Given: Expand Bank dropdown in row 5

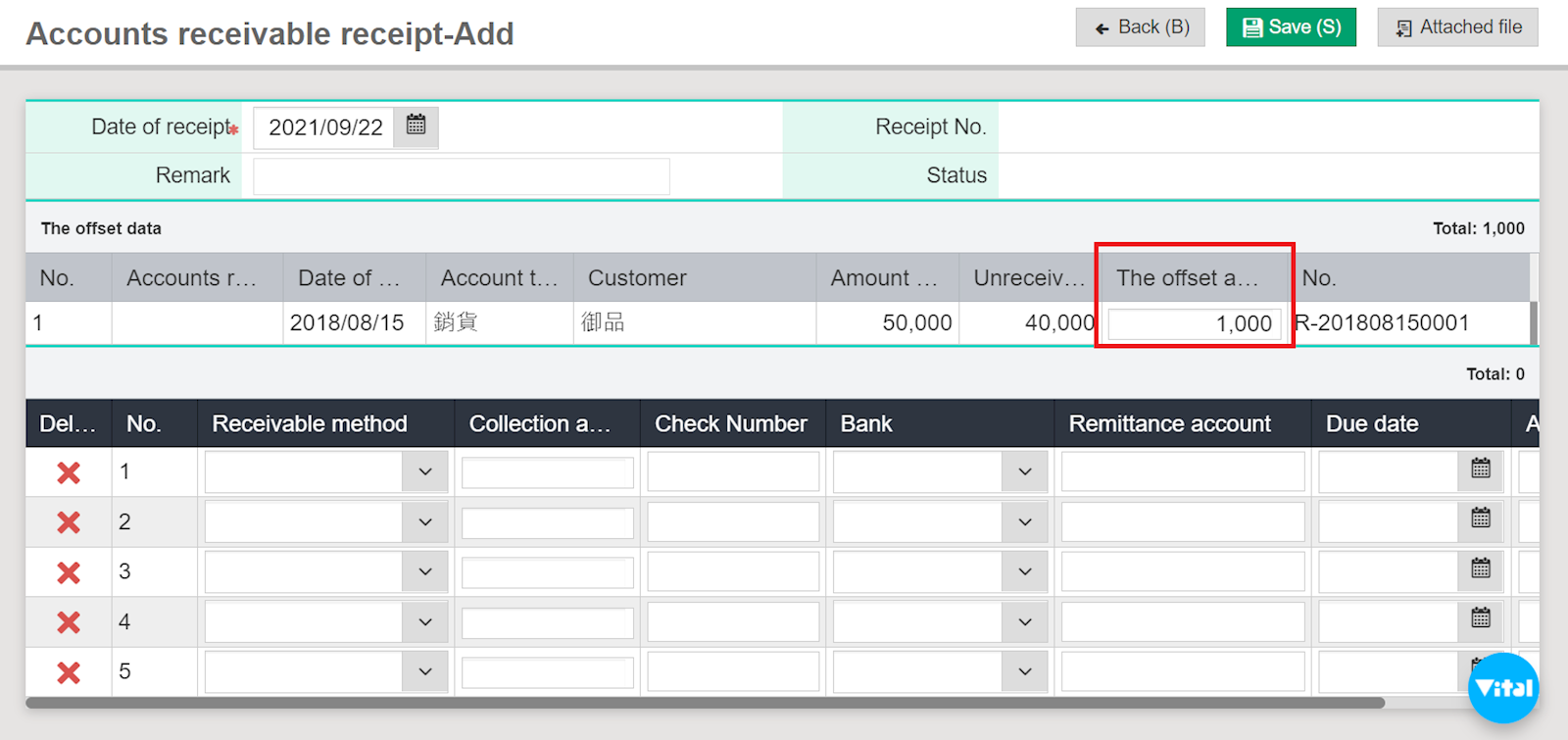Looking at the screenshot, I should (x=1024, y=671).
